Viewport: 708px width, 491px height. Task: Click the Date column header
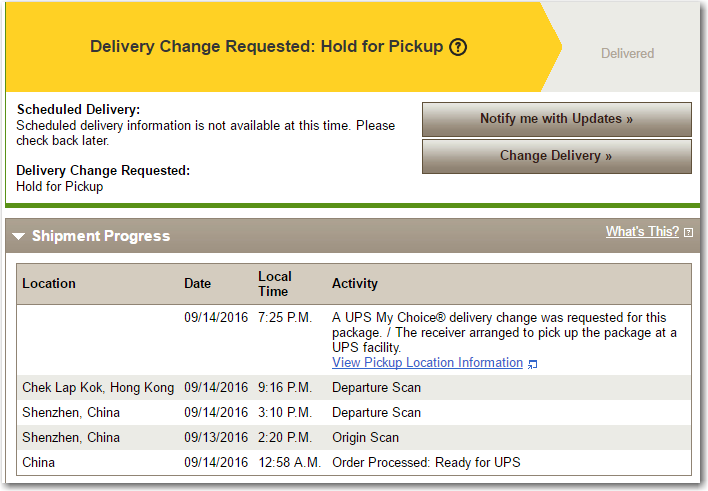point(197,284)
